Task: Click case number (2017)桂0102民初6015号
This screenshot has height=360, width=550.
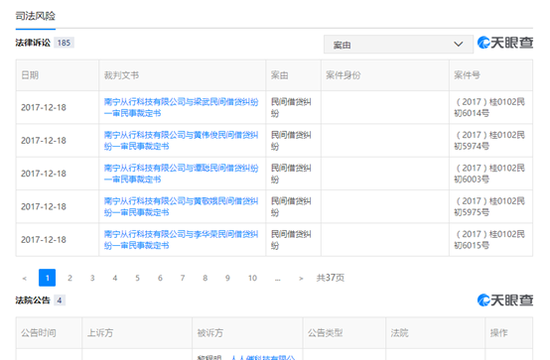Action: [490, 239]
